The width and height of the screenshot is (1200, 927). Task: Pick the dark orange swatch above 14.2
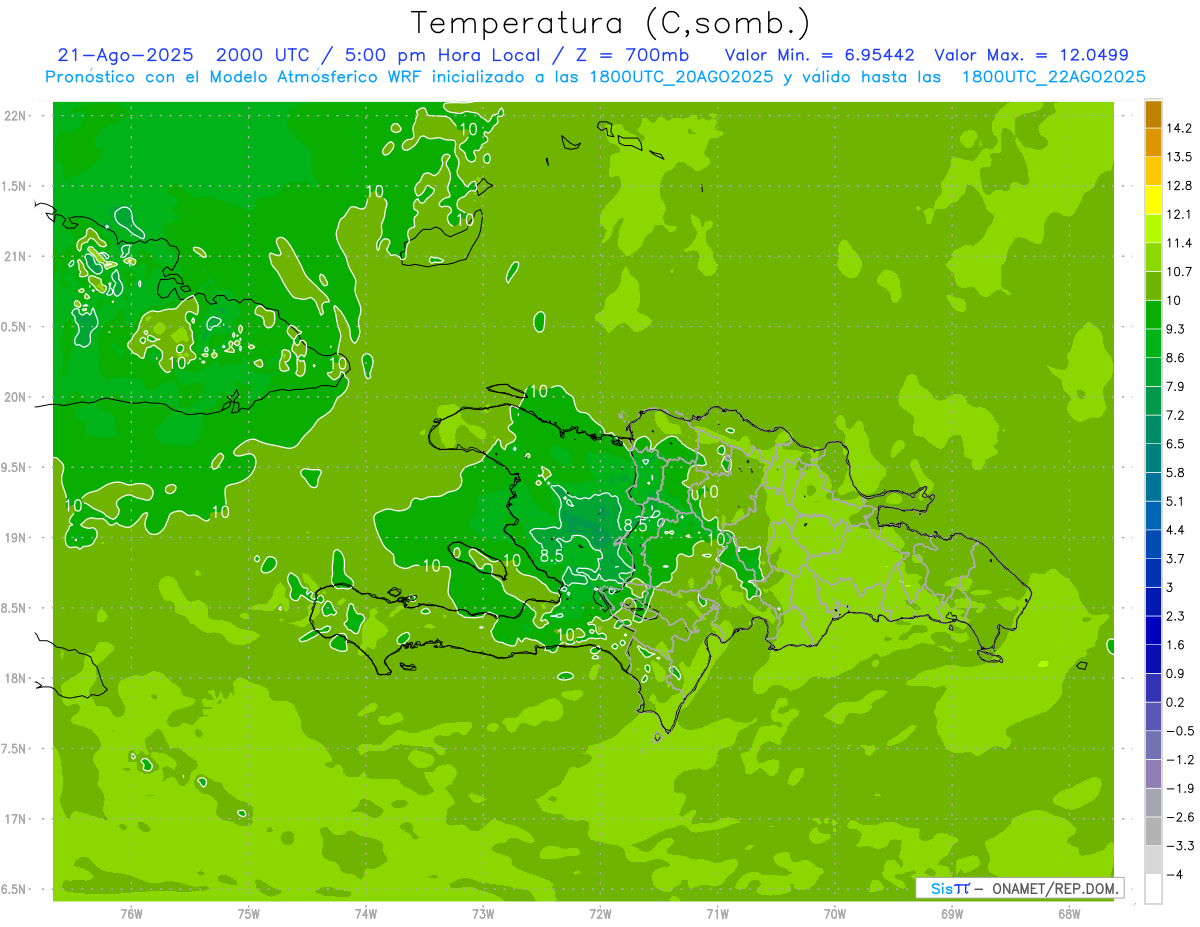[1153, 115]
